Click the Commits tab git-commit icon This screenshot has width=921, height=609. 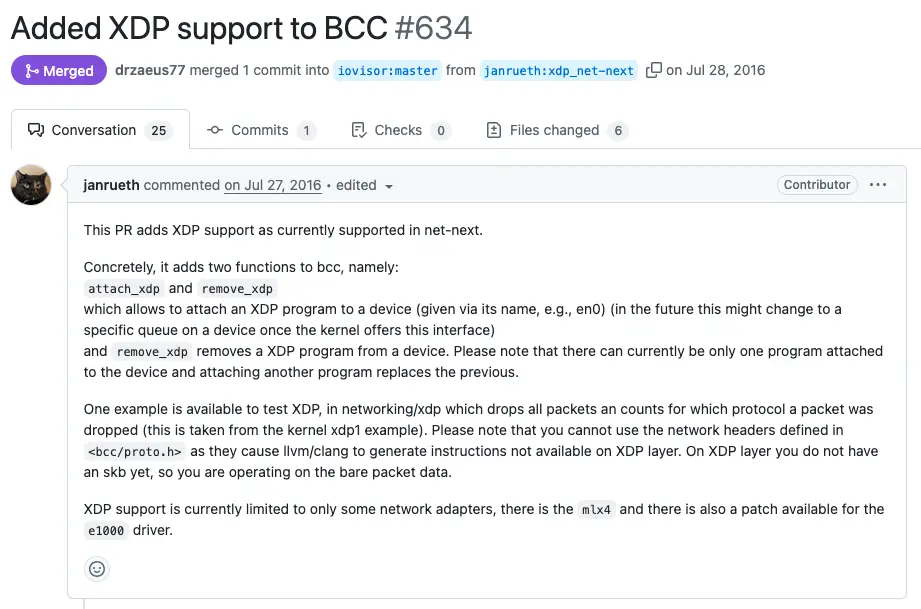pos(214,130)
